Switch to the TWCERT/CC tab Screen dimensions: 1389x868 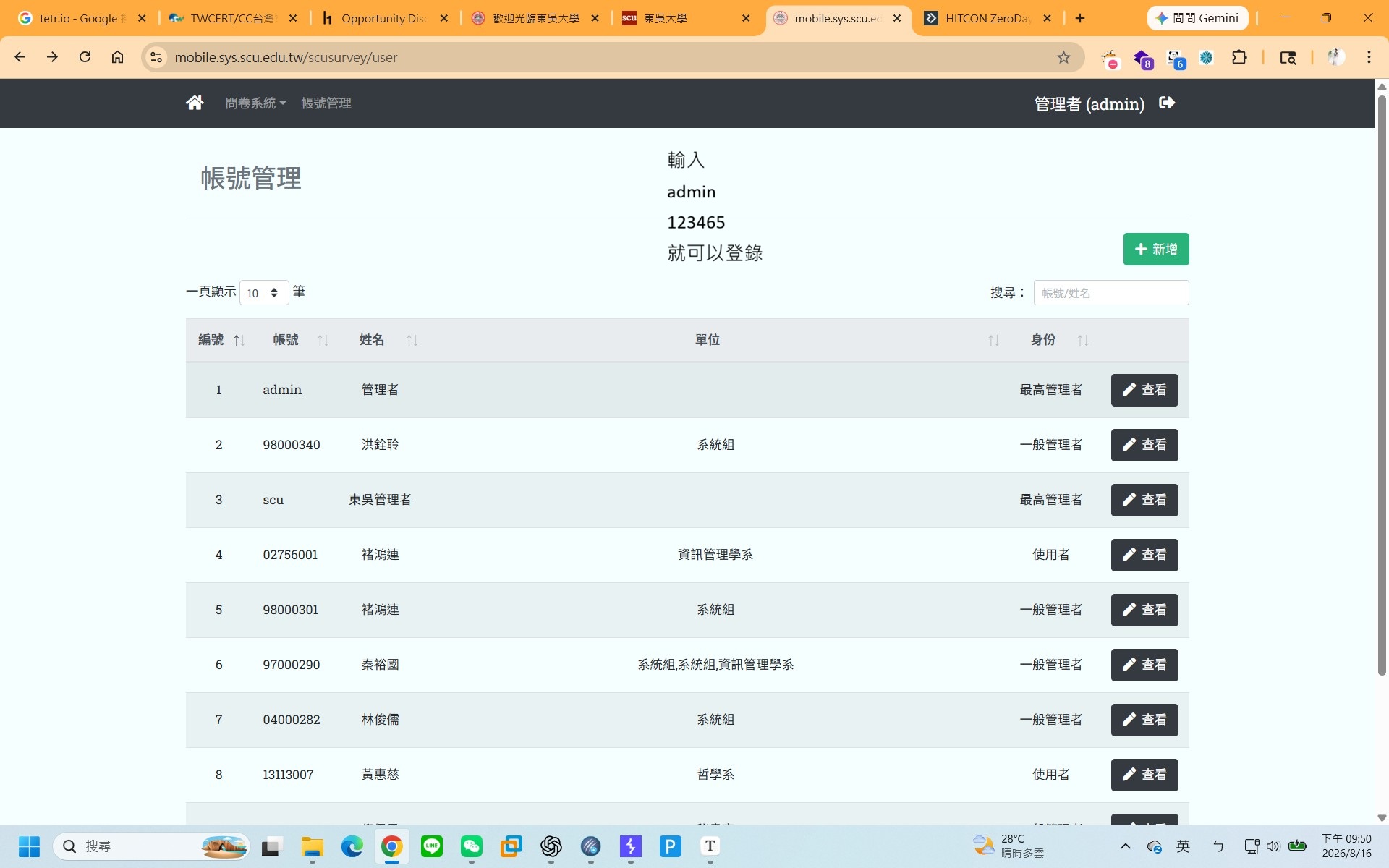pos(233,18)
